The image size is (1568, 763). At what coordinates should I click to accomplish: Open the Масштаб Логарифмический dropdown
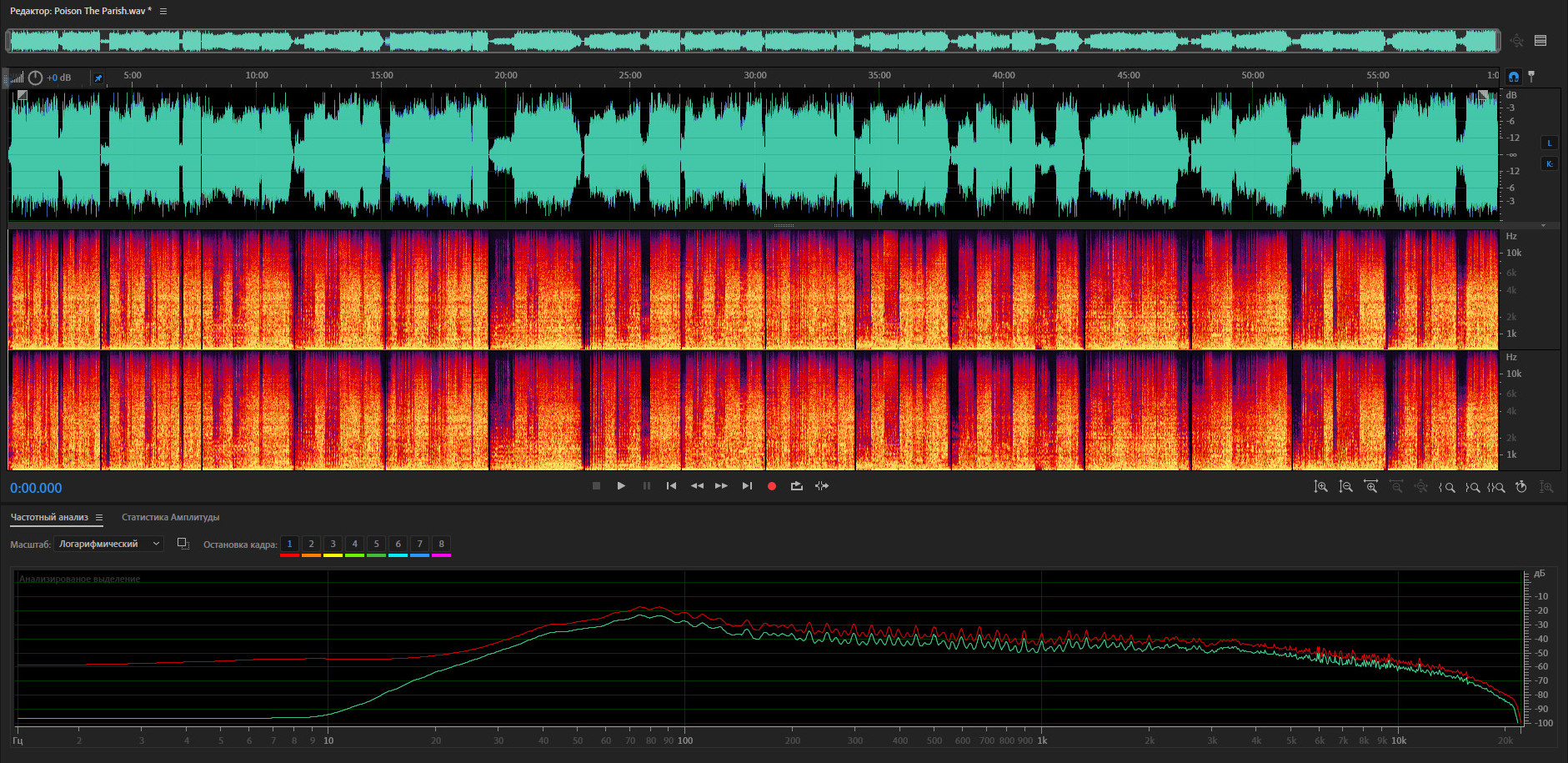tap(109, 544)
